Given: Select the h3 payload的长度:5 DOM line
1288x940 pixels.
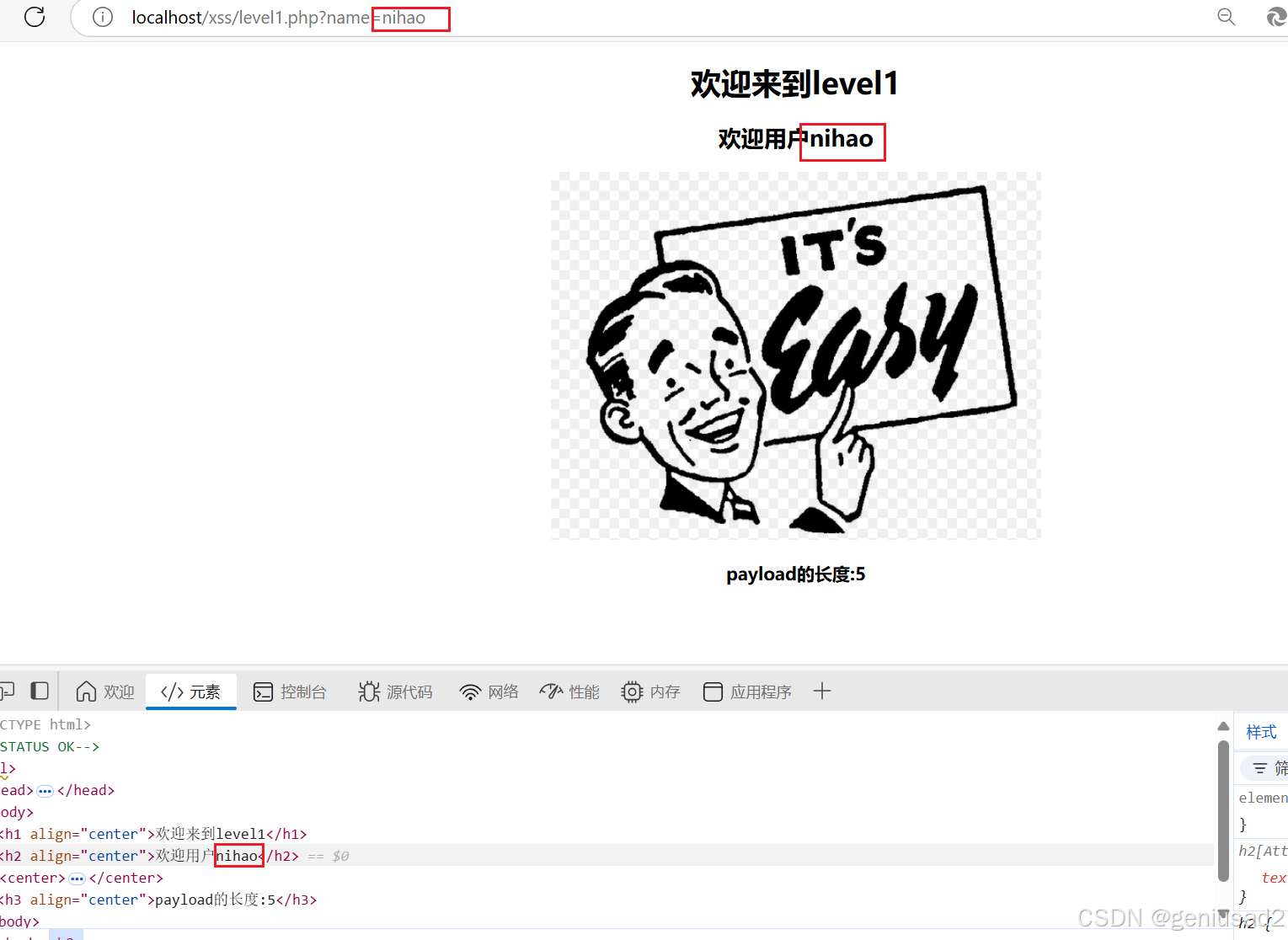Looking at the screenshot, I should coord(607,900).
